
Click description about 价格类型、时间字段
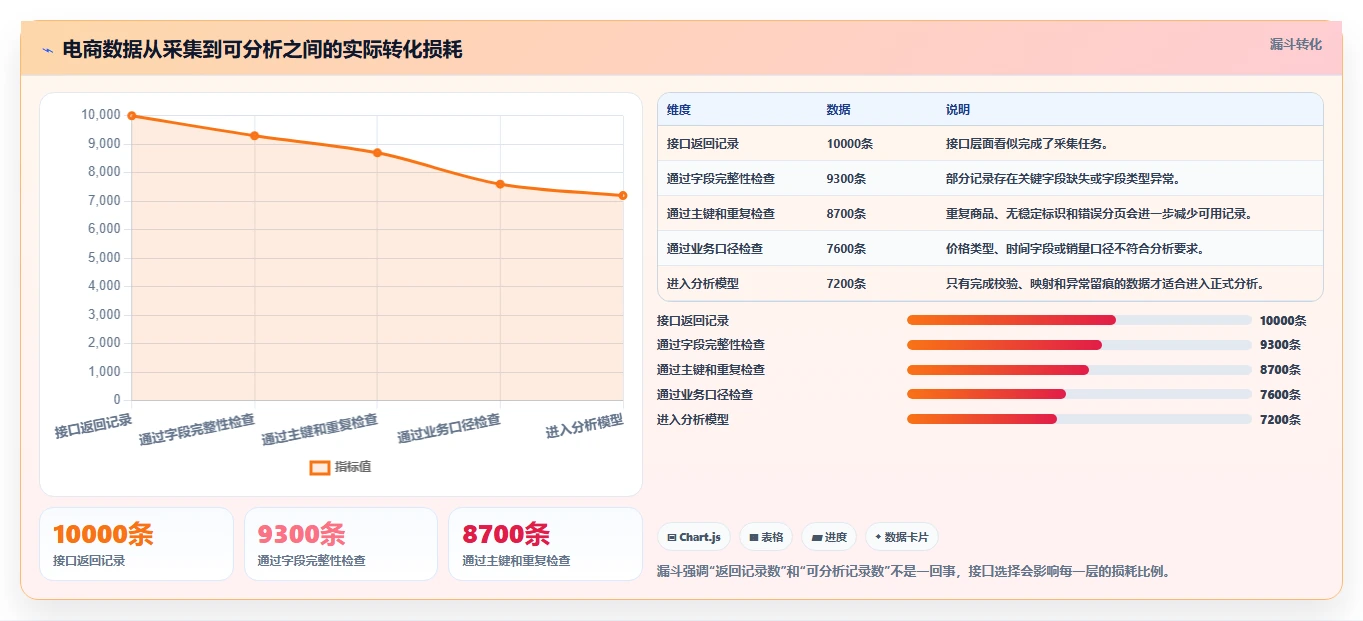[x=1075, y=249]
